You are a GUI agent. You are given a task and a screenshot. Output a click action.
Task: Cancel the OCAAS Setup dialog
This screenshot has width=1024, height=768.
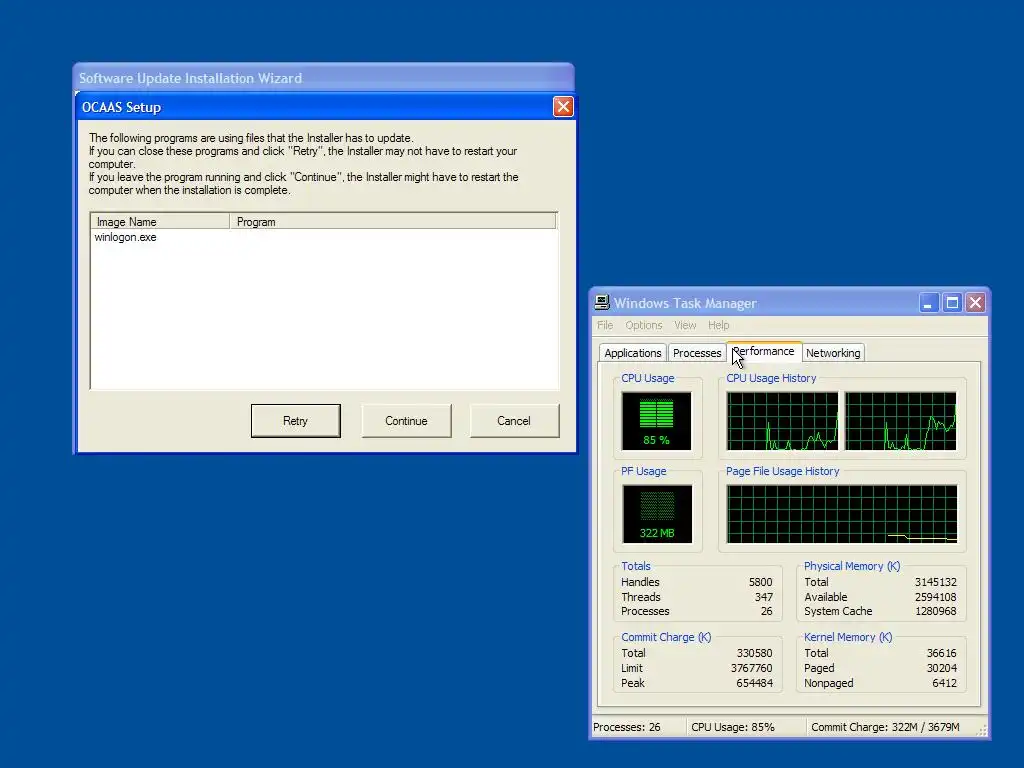pos(514,421)
